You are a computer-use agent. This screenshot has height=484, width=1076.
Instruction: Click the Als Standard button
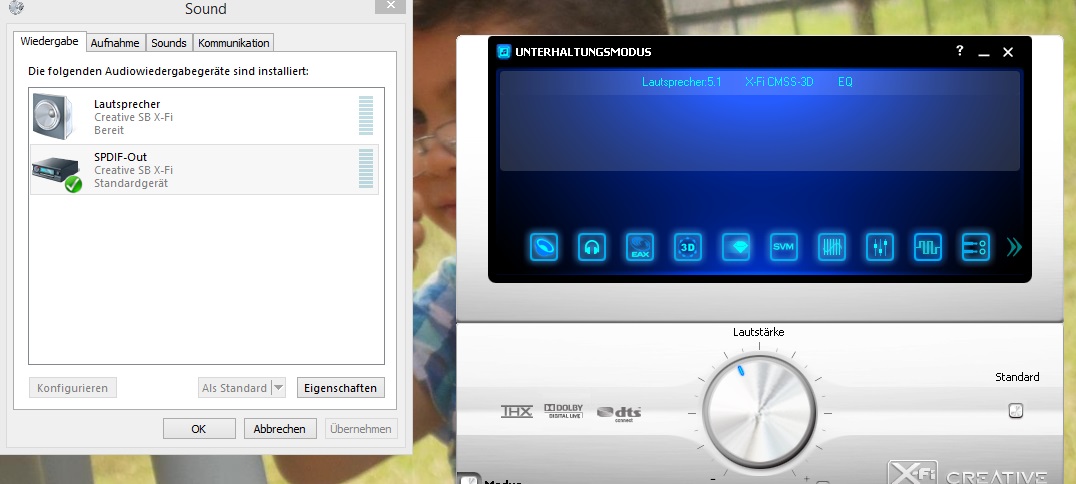click(235, 388)
